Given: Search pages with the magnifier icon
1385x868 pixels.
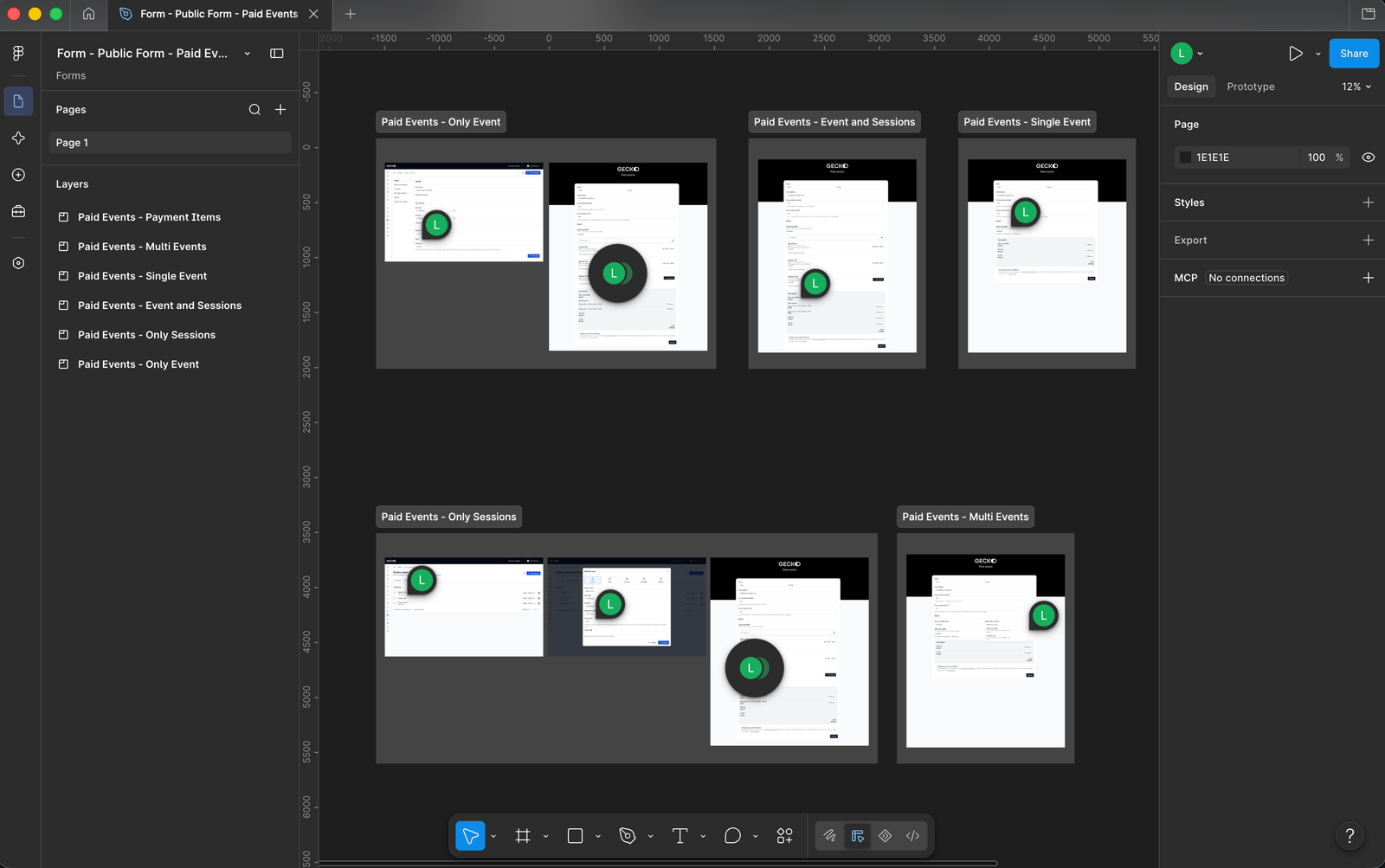Looking at the screenshot, I should 254,110.
